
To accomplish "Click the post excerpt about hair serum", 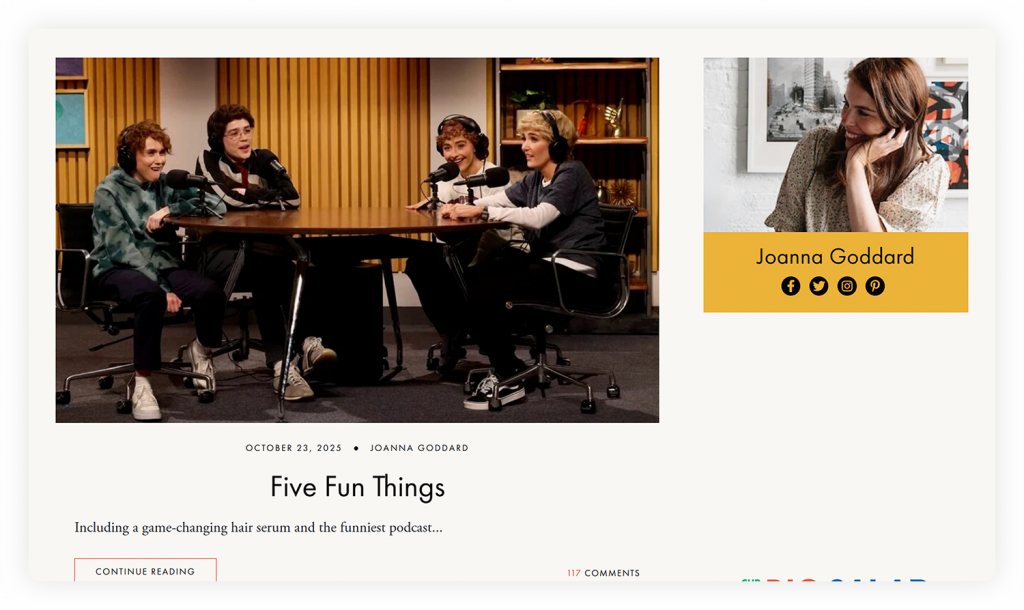I will coord(258,527).
